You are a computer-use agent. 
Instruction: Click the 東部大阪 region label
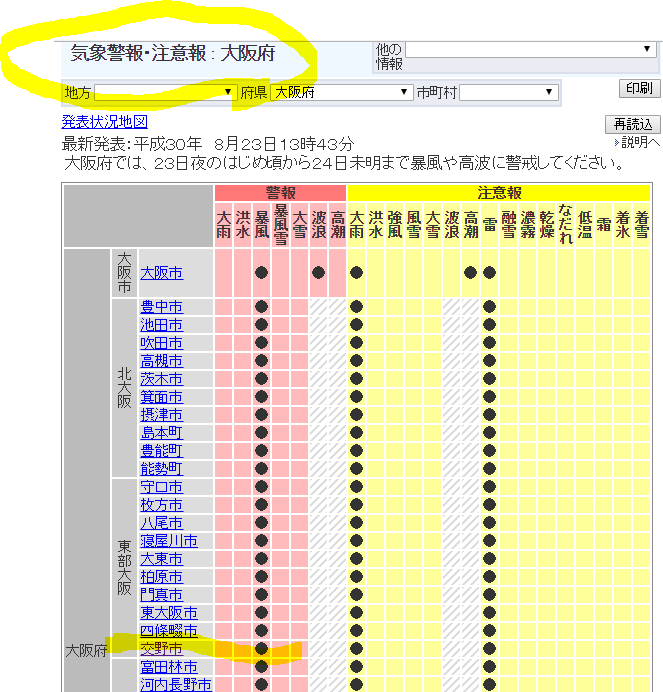(x=124, y=568)
